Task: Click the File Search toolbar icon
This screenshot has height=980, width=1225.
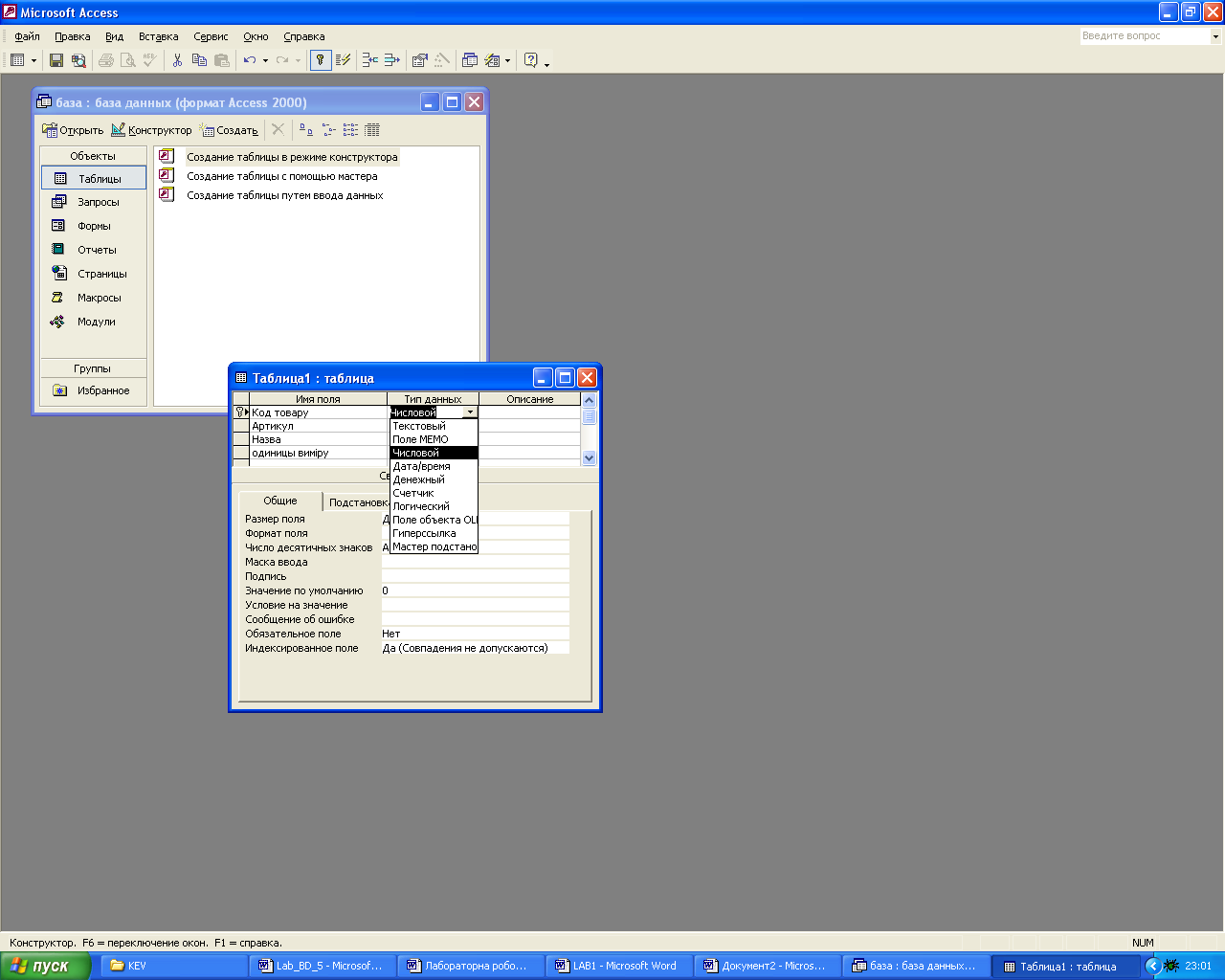Action: 78,60
